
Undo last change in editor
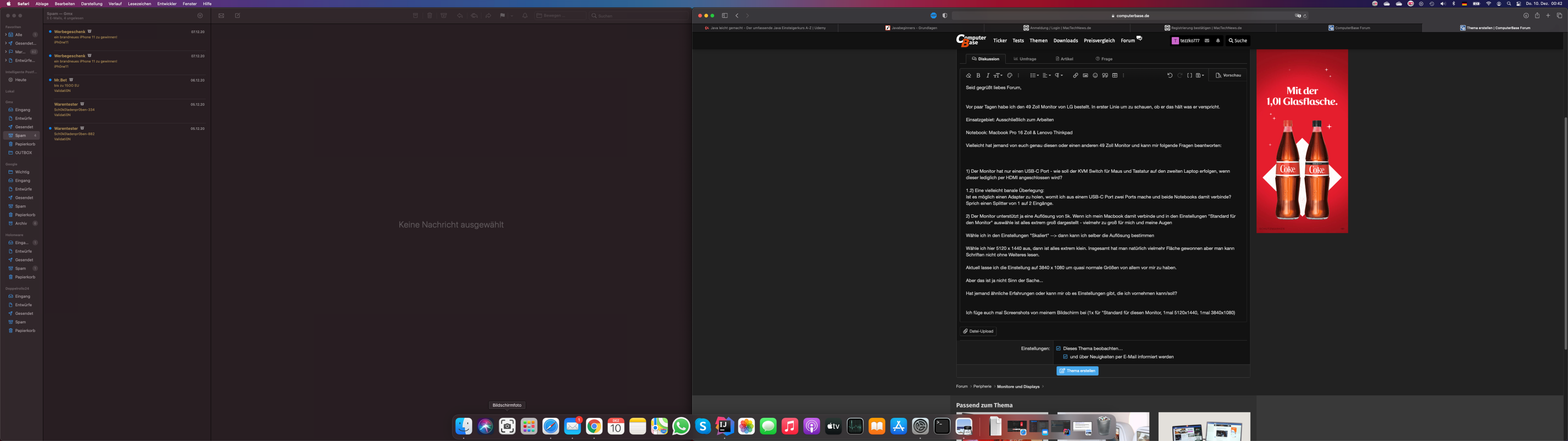click(x=1169, y=76)
